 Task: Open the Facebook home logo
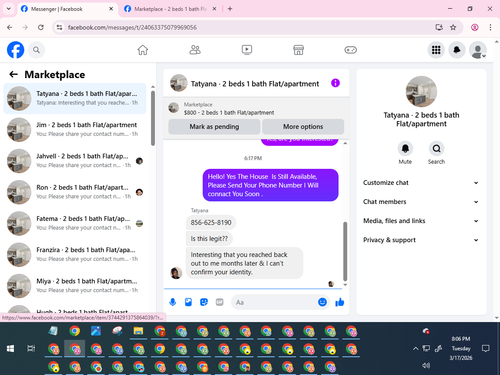15,50
